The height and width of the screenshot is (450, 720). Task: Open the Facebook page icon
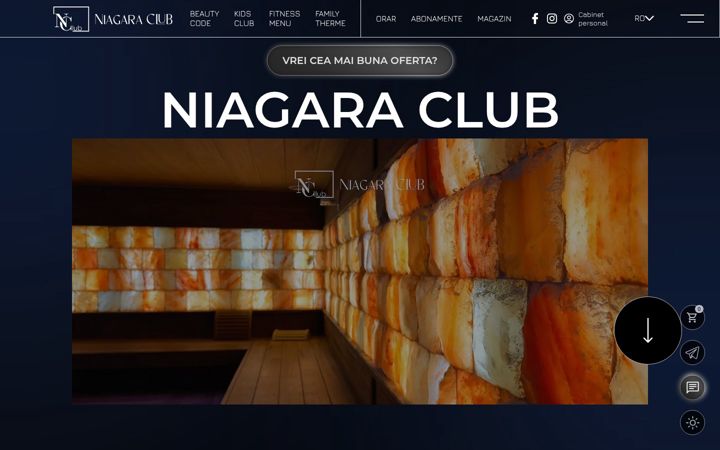(x=535, y=18)
